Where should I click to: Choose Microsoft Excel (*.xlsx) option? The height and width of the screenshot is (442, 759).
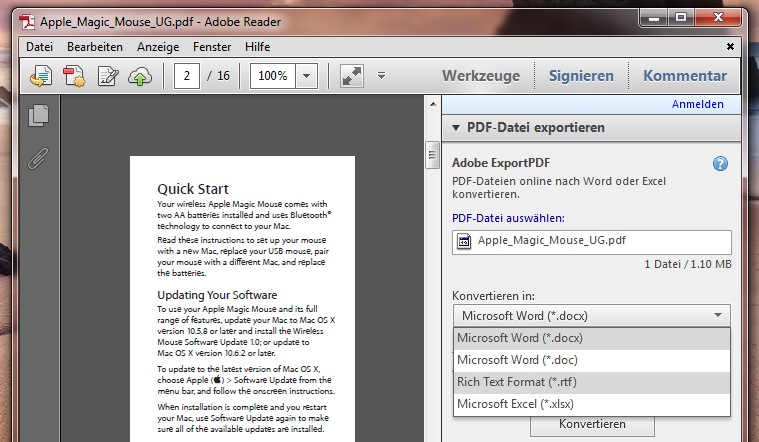(x=592, y=404)
